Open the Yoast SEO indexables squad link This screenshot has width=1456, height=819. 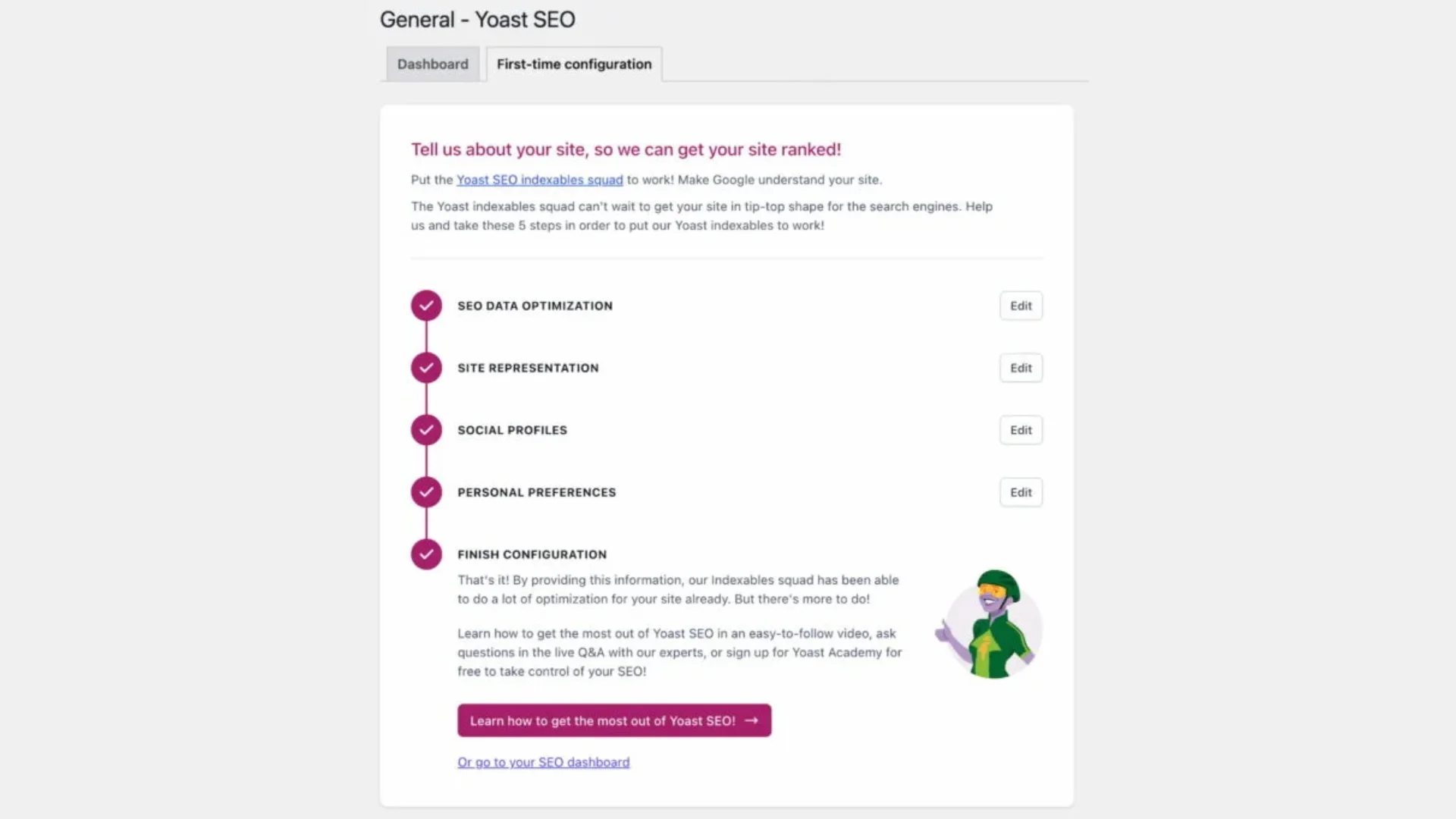(x=539, y=179)
